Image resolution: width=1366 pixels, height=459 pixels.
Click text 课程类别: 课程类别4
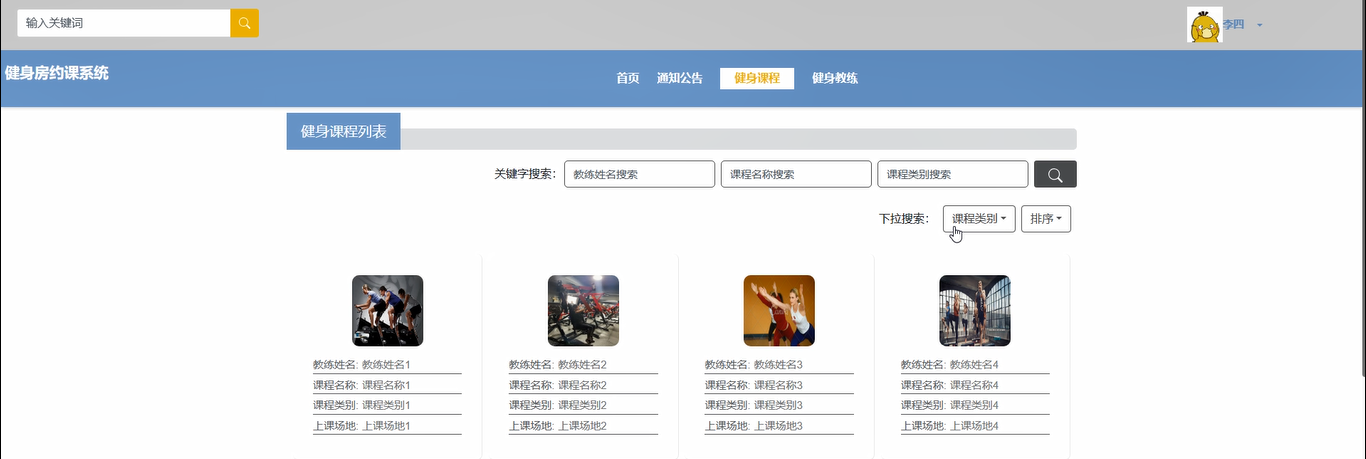coord(950,405)
